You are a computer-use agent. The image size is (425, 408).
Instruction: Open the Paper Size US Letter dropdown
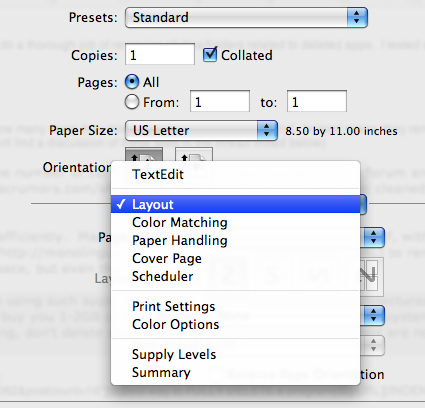201,130
